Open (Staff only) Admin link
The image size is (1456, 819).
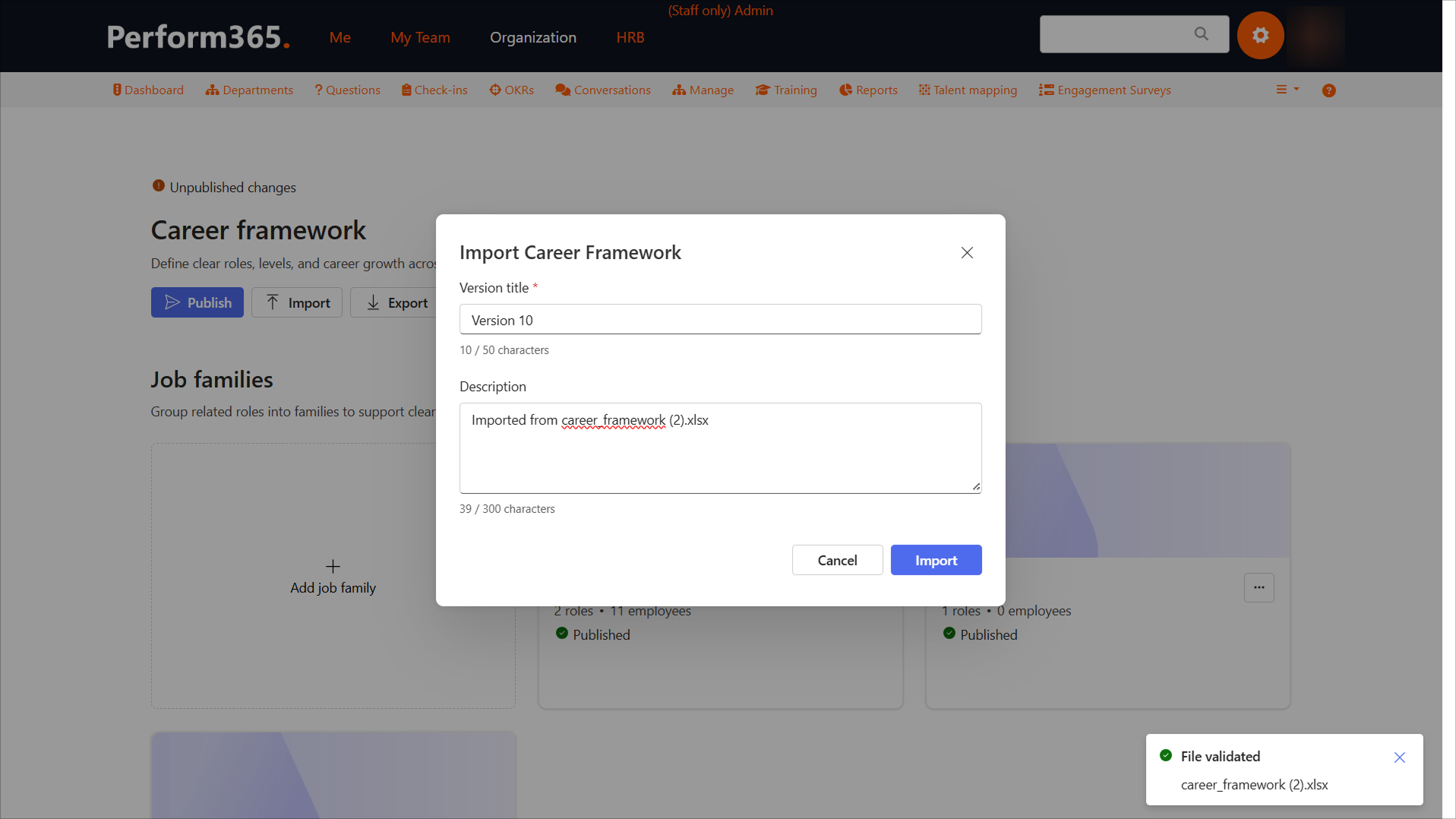(720, 11)
